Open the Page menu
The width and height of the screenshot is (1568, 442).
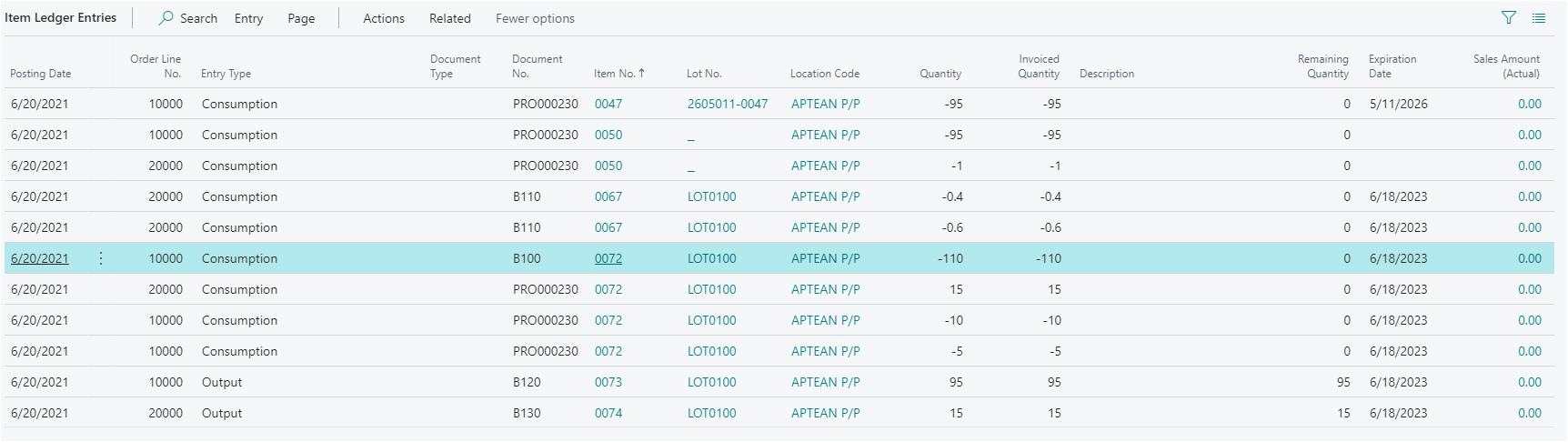coord(301,18)
